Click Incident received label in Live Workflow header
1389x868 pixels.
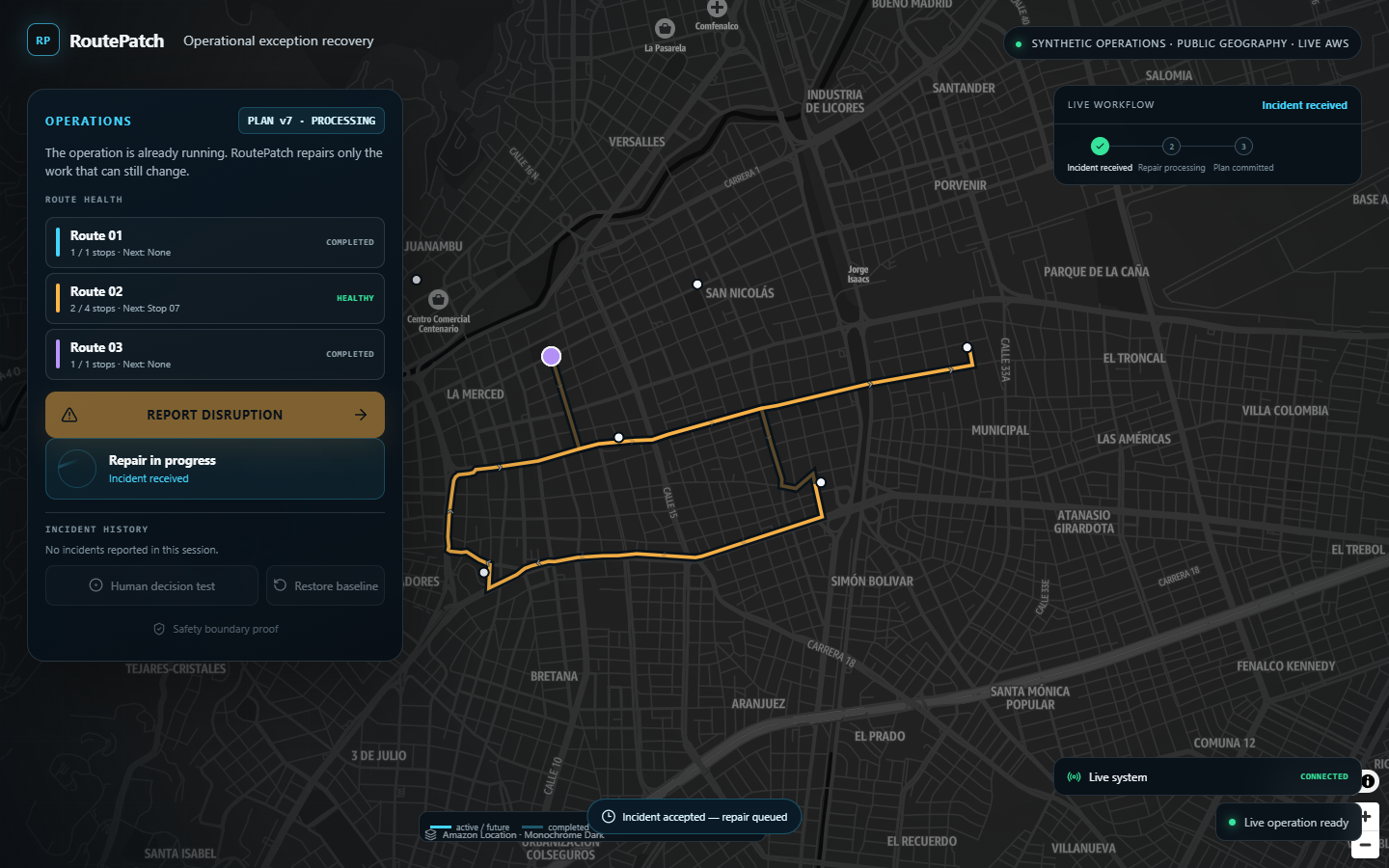(1304, 105)
